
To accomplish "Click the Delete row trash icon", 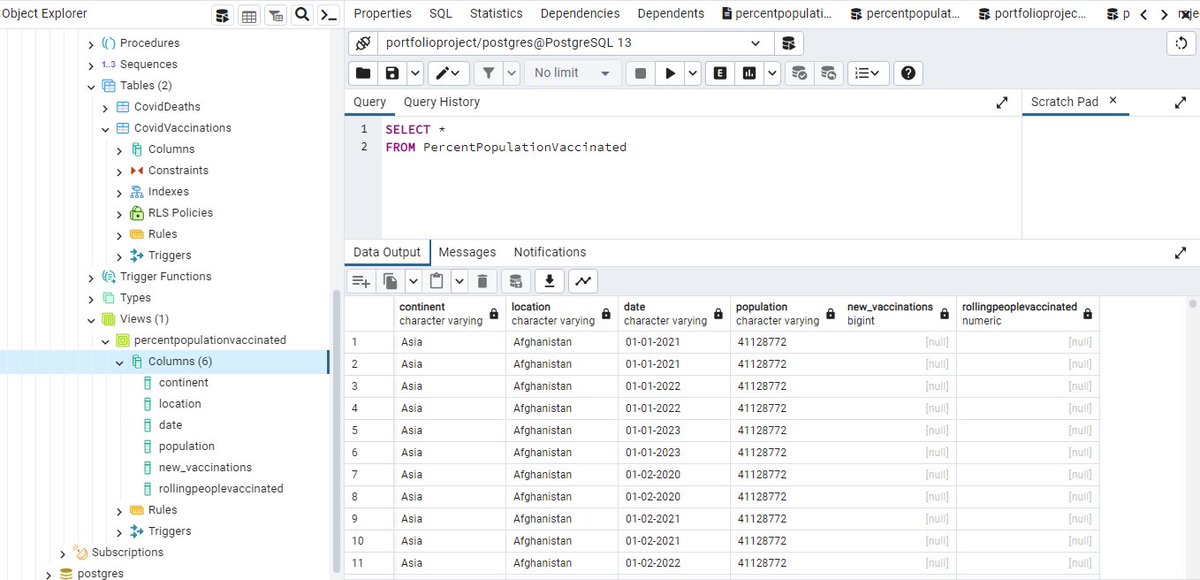I will coord(482,282).
